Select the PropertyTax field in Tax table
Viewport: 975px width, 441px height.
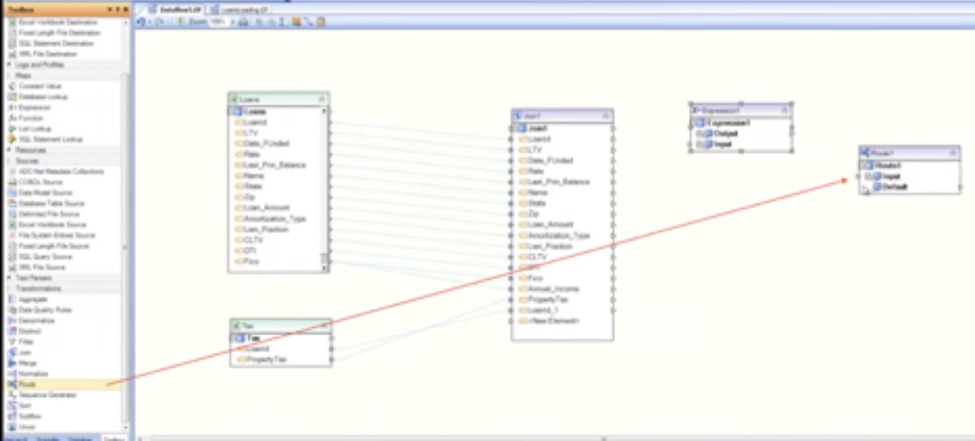260,359
